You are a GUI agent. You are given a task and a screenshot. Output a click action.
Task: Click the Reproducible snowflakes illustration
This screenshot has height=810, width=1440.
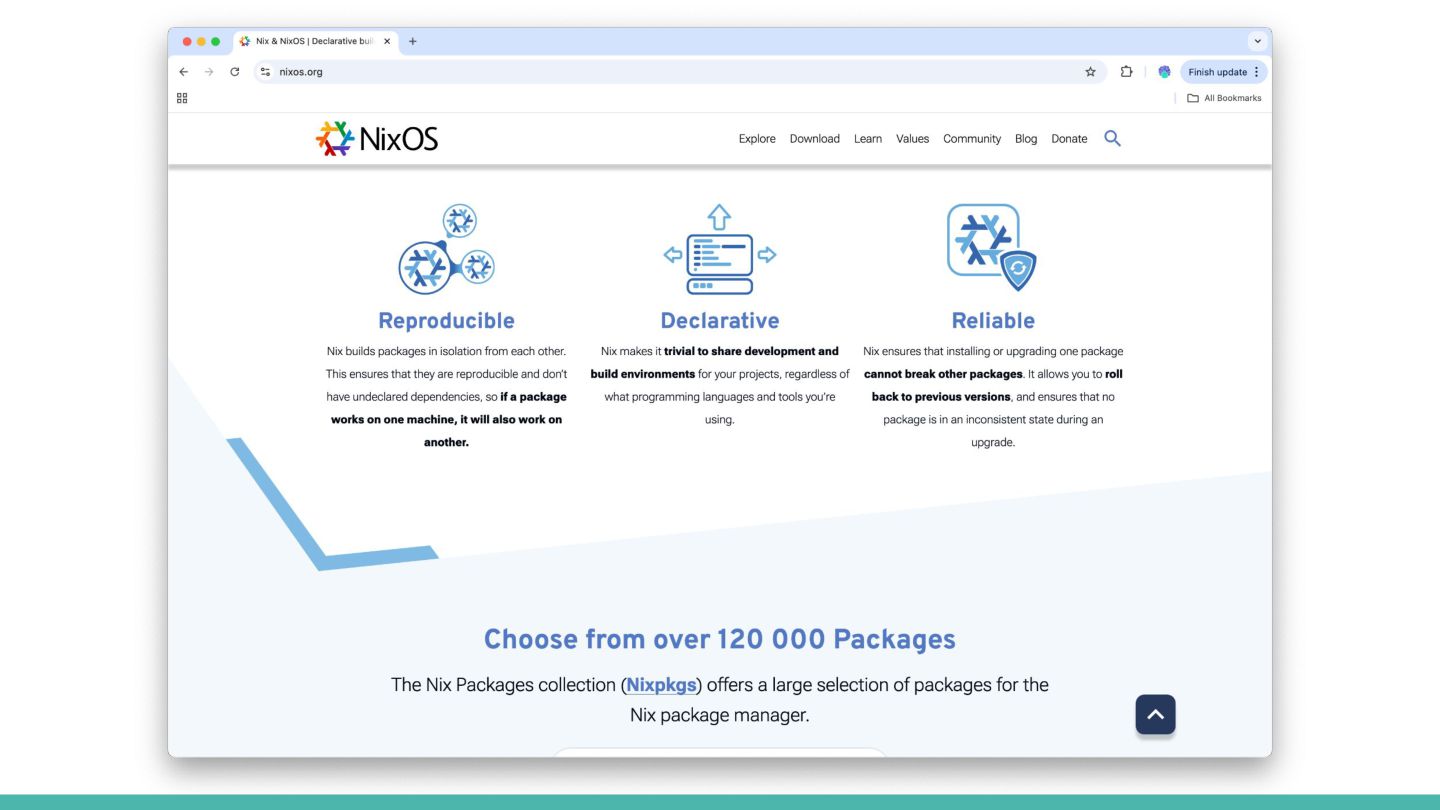(446, 248)
